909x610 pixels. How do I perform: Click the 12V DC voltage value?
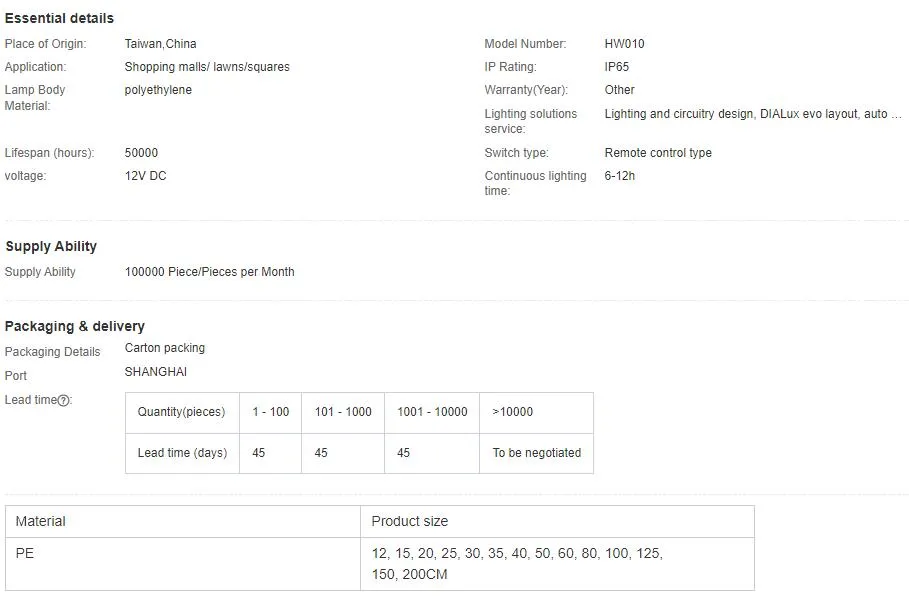(145, 176)
